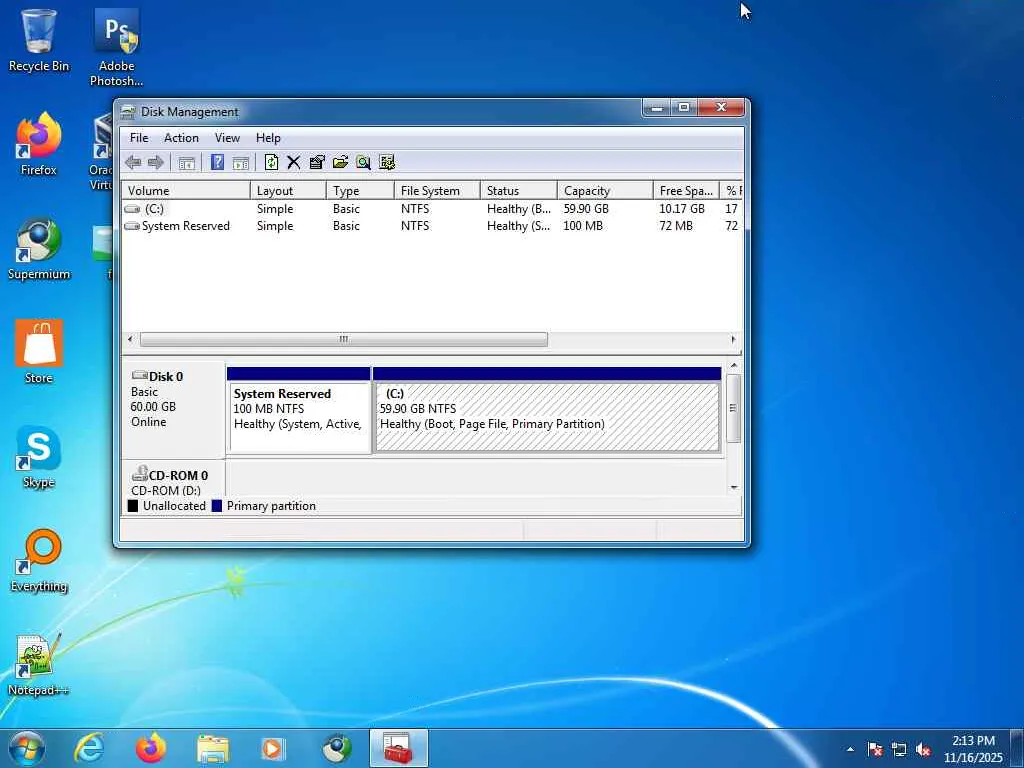1024x768 pixels.
Task: Toggle the Show/Hide Action Pane button
Action: 241,162
